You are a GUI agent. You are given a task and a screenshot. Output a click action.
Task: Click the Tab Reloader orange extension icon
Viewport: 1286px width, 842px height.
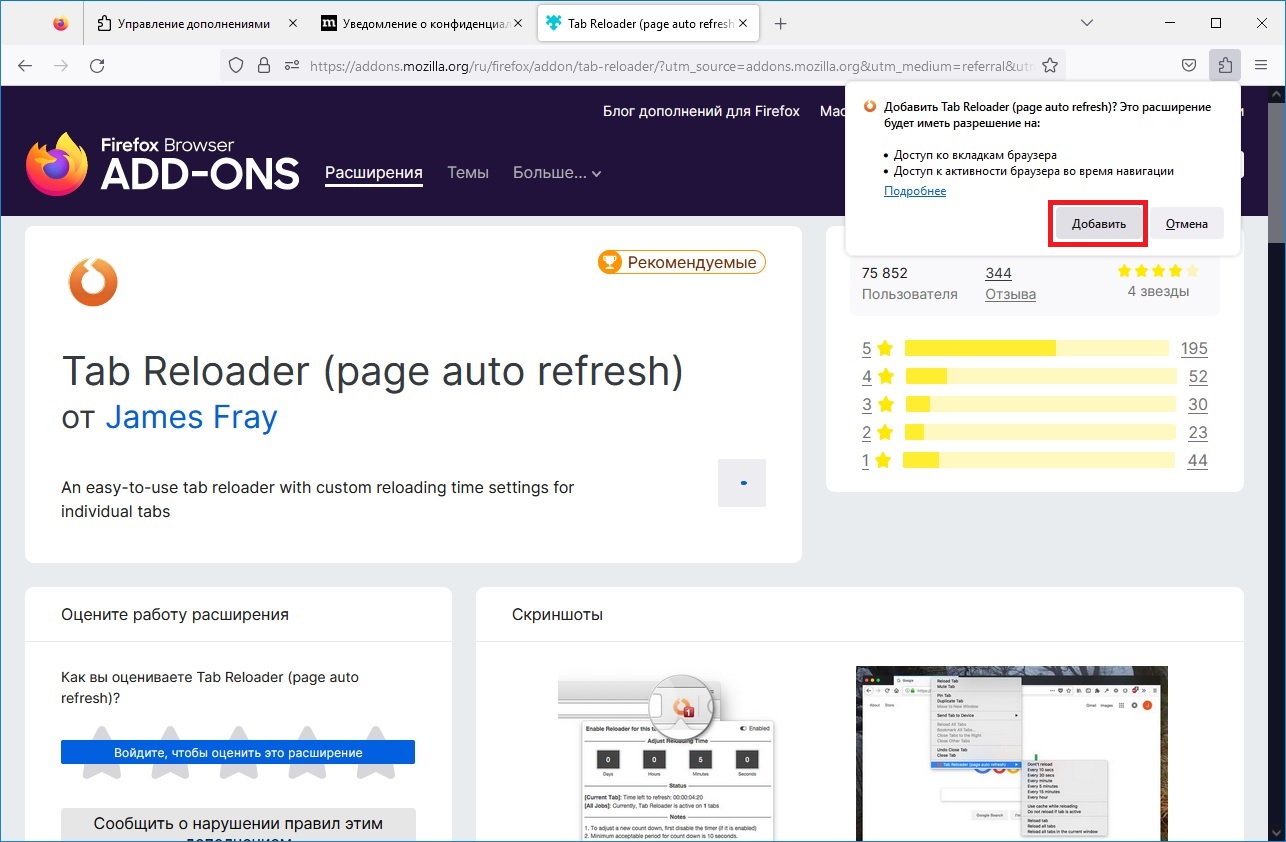tap(93, 282)
